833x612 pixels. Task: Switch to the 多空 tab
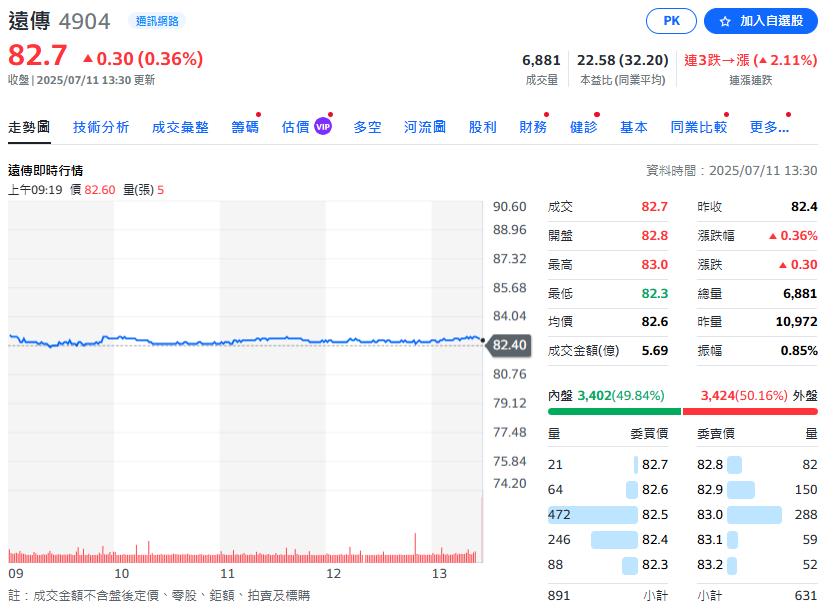click(368, 127)
